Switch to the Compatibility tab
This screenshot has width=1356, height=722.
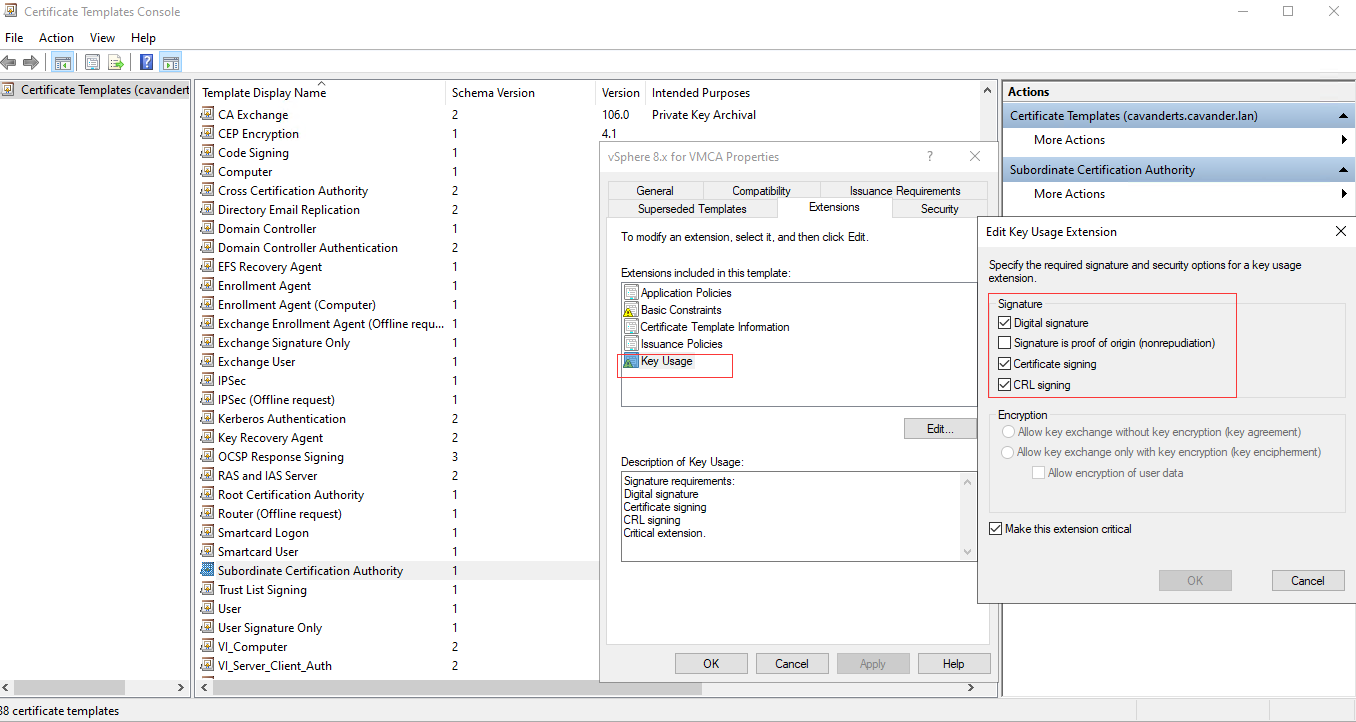pos(761,191)
